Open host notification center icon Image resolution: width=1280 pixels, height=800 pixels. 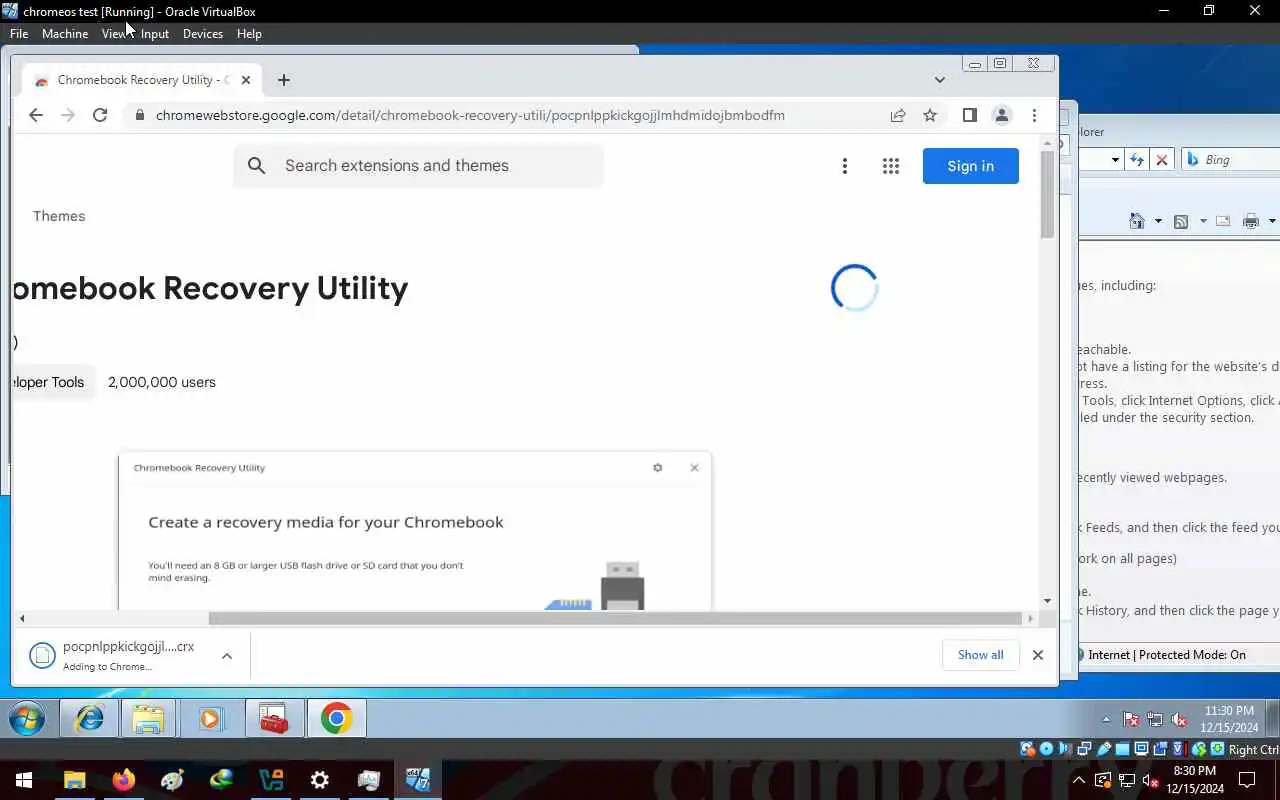(x=1247, y=780)
